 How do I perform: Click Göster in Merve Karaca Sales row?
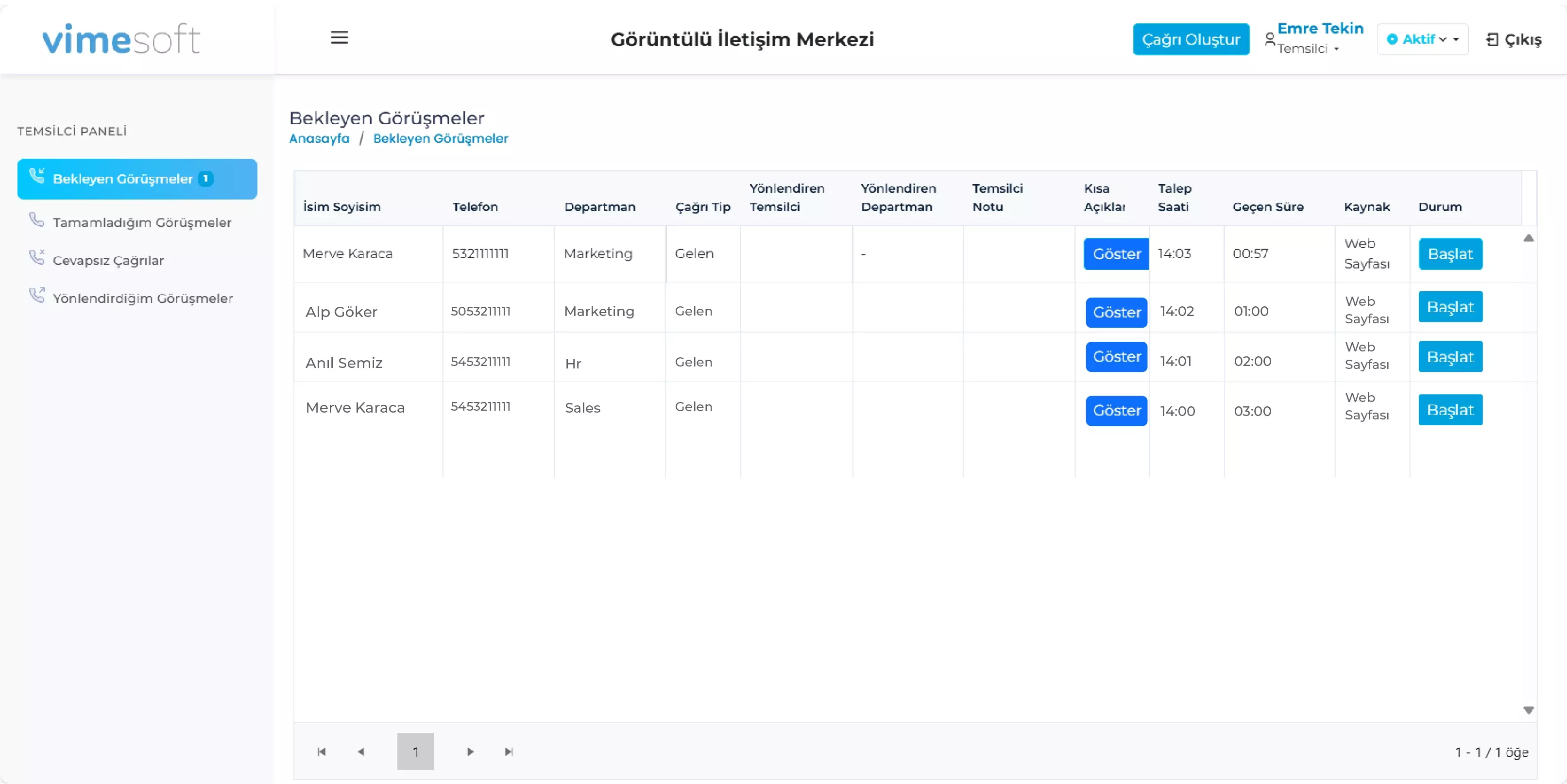(1116, 410)
